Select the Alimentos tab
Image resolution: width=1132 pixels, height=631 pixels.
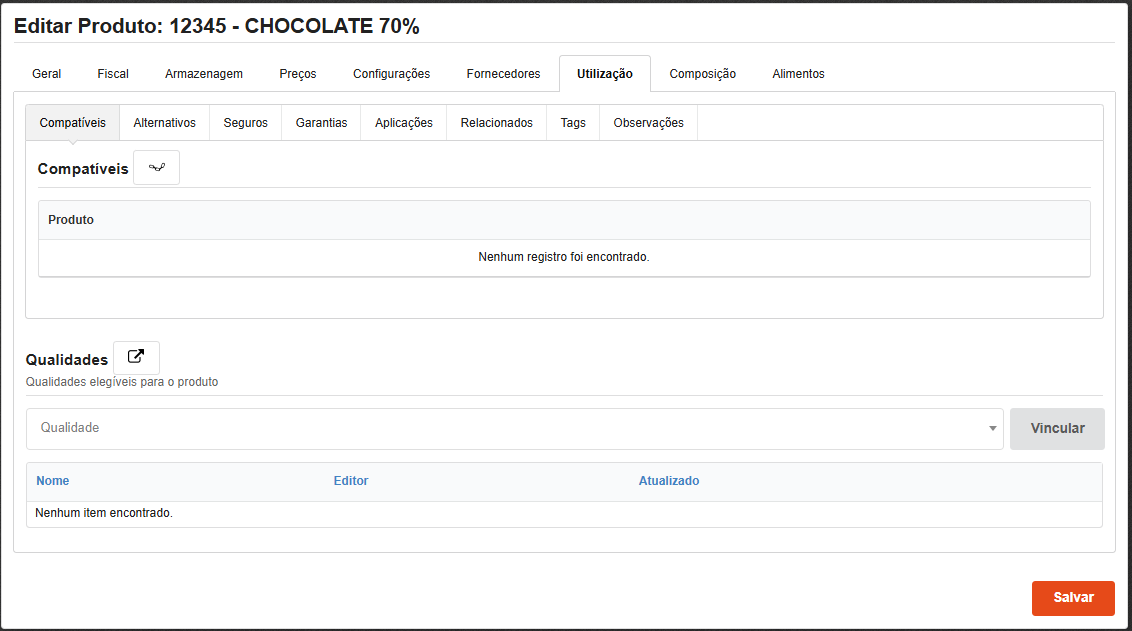[798, 74]
